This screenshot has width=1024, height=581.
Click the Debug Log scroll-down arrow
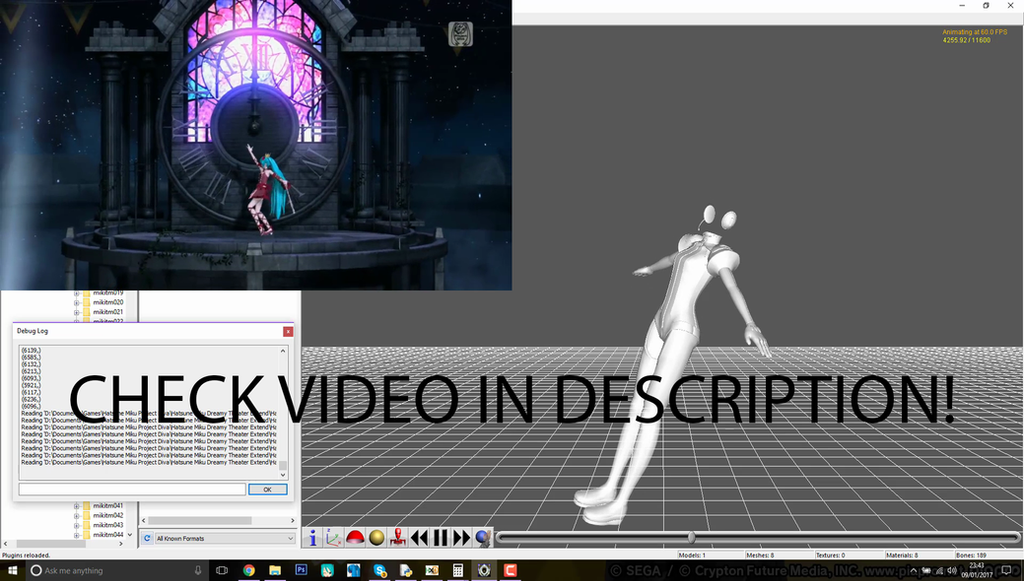283,475
